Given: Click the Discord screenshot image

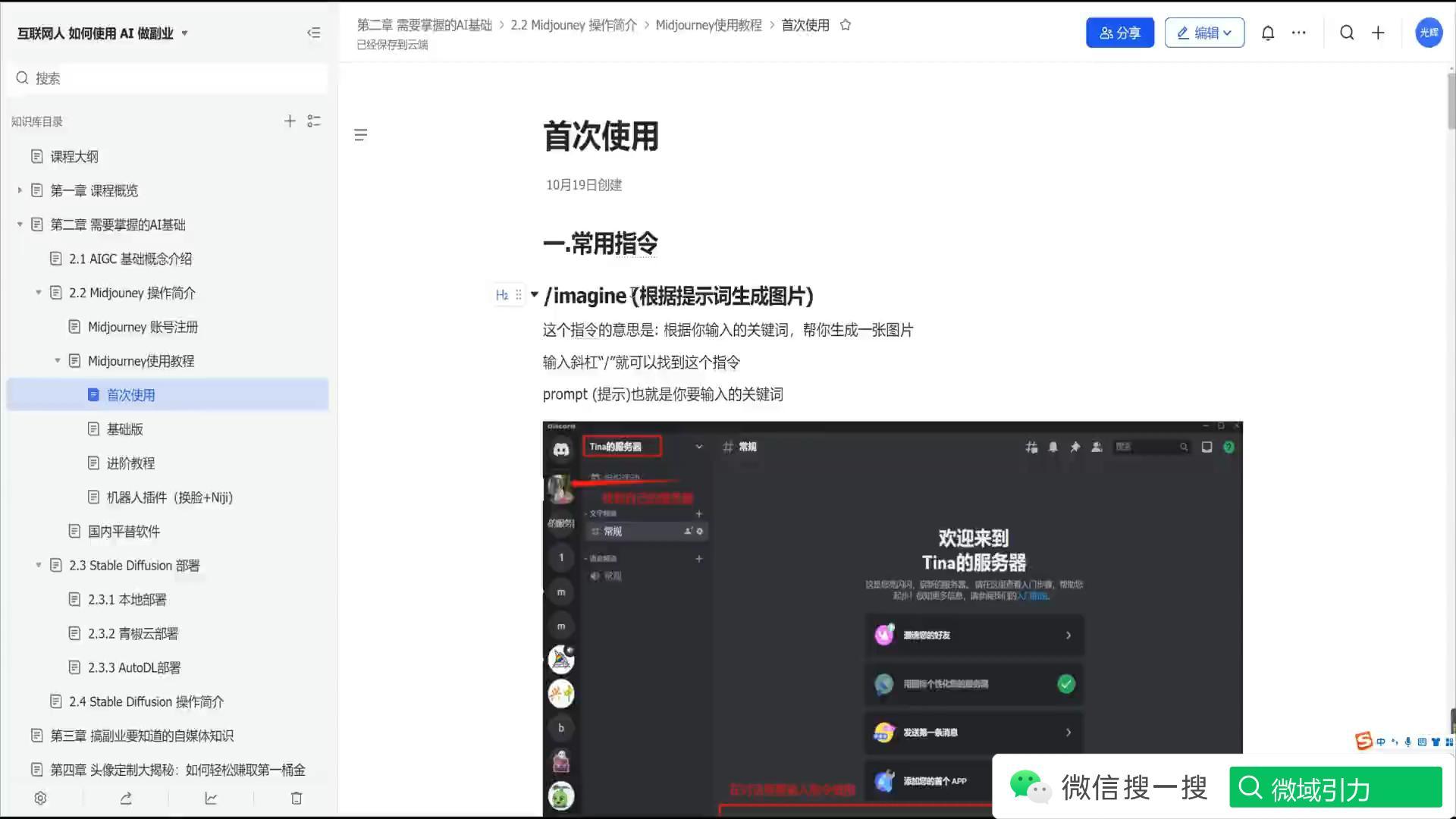Looking at the screenshot, I should tap(893, 619).
